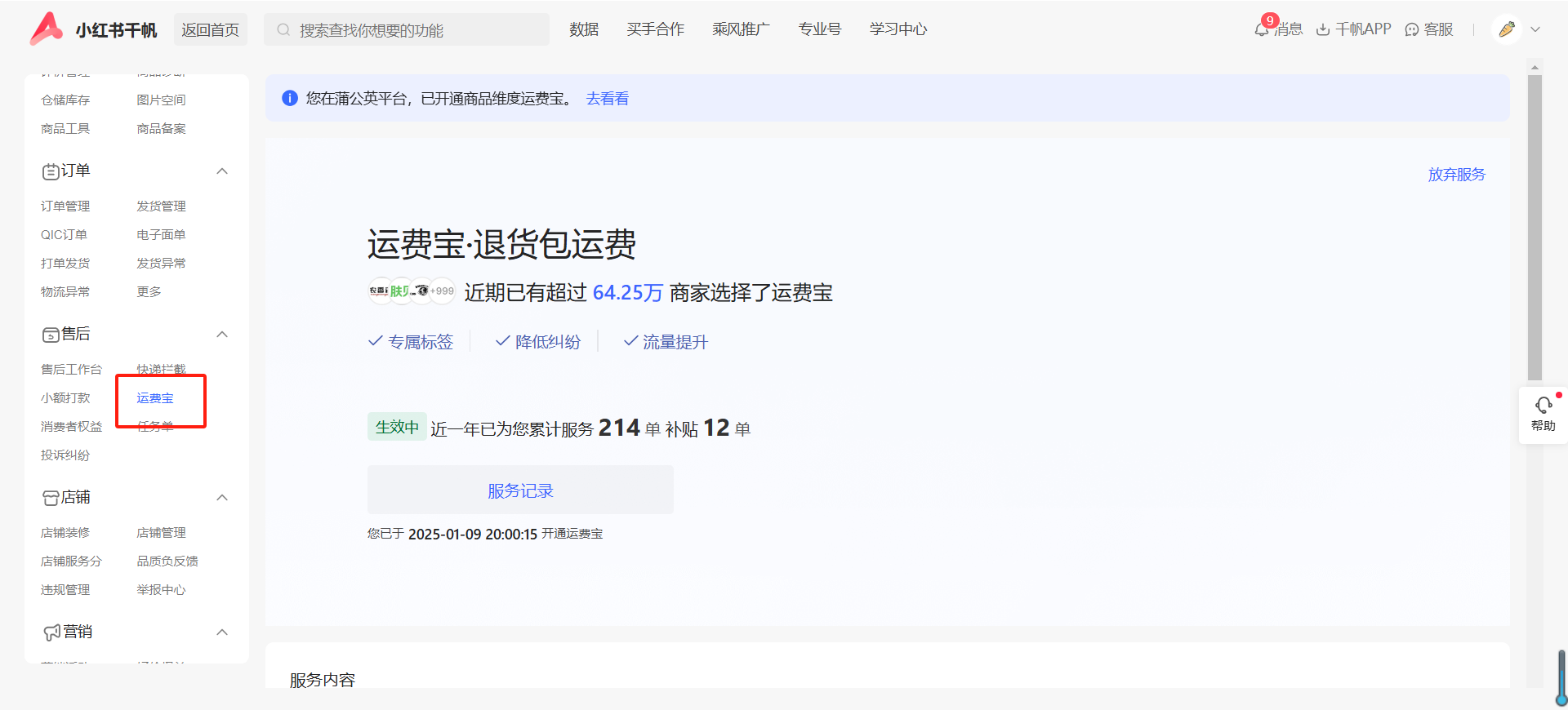Collapse the 营销 sidebar section
The image size is (1568, 710).
click(222, 632)
